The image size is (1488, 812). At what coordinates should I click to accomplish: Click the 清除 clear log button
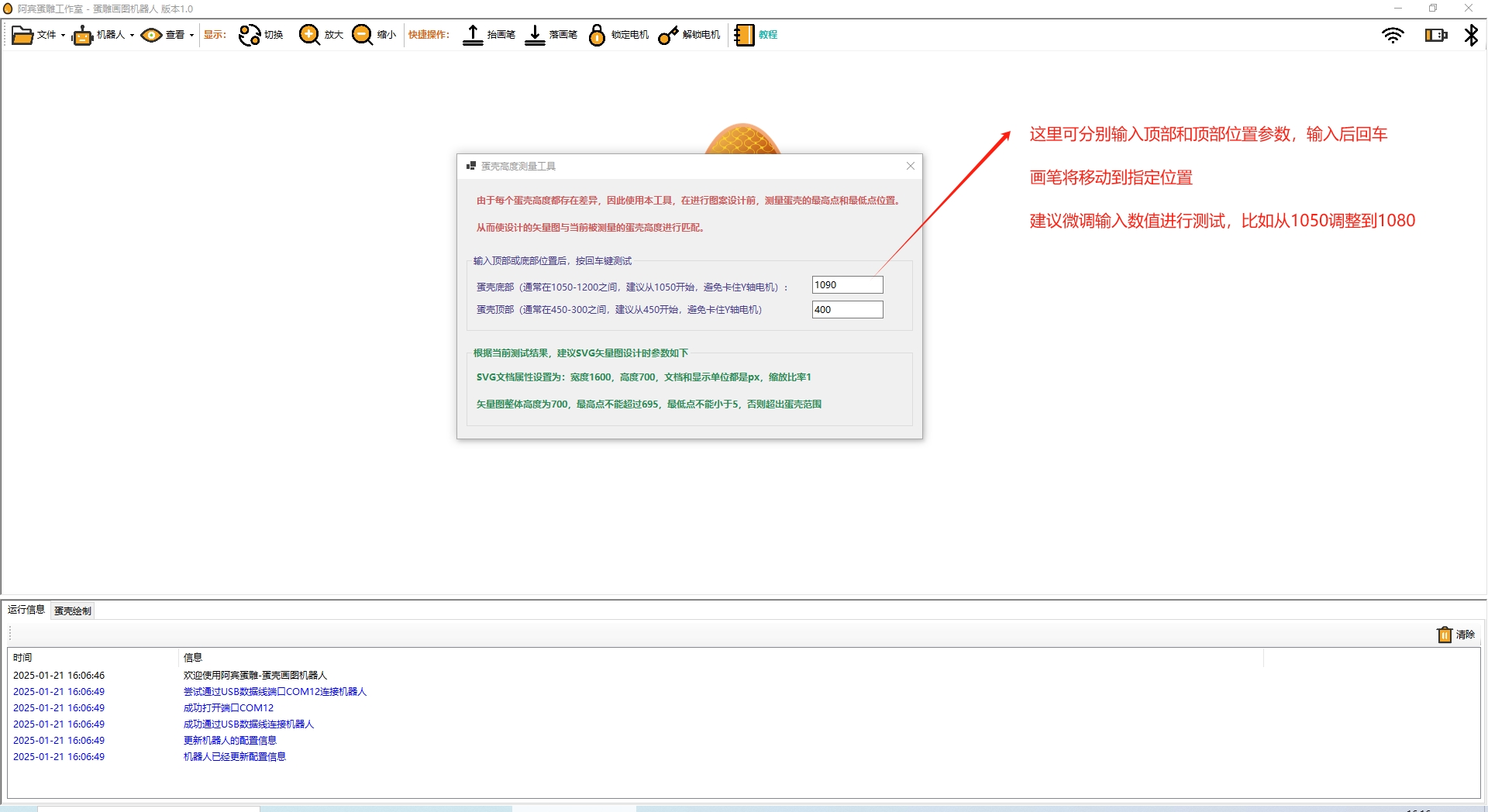tap(1455, 635)
